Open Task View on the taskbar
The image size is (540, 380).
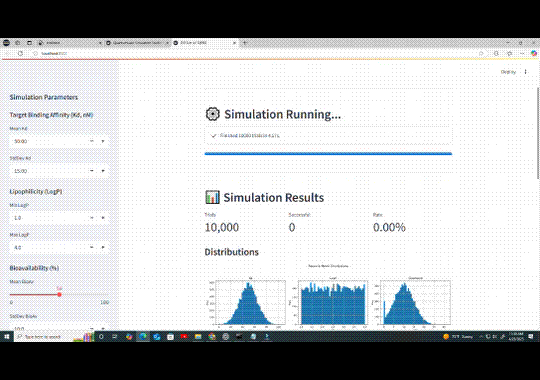[x=115, y=337]
